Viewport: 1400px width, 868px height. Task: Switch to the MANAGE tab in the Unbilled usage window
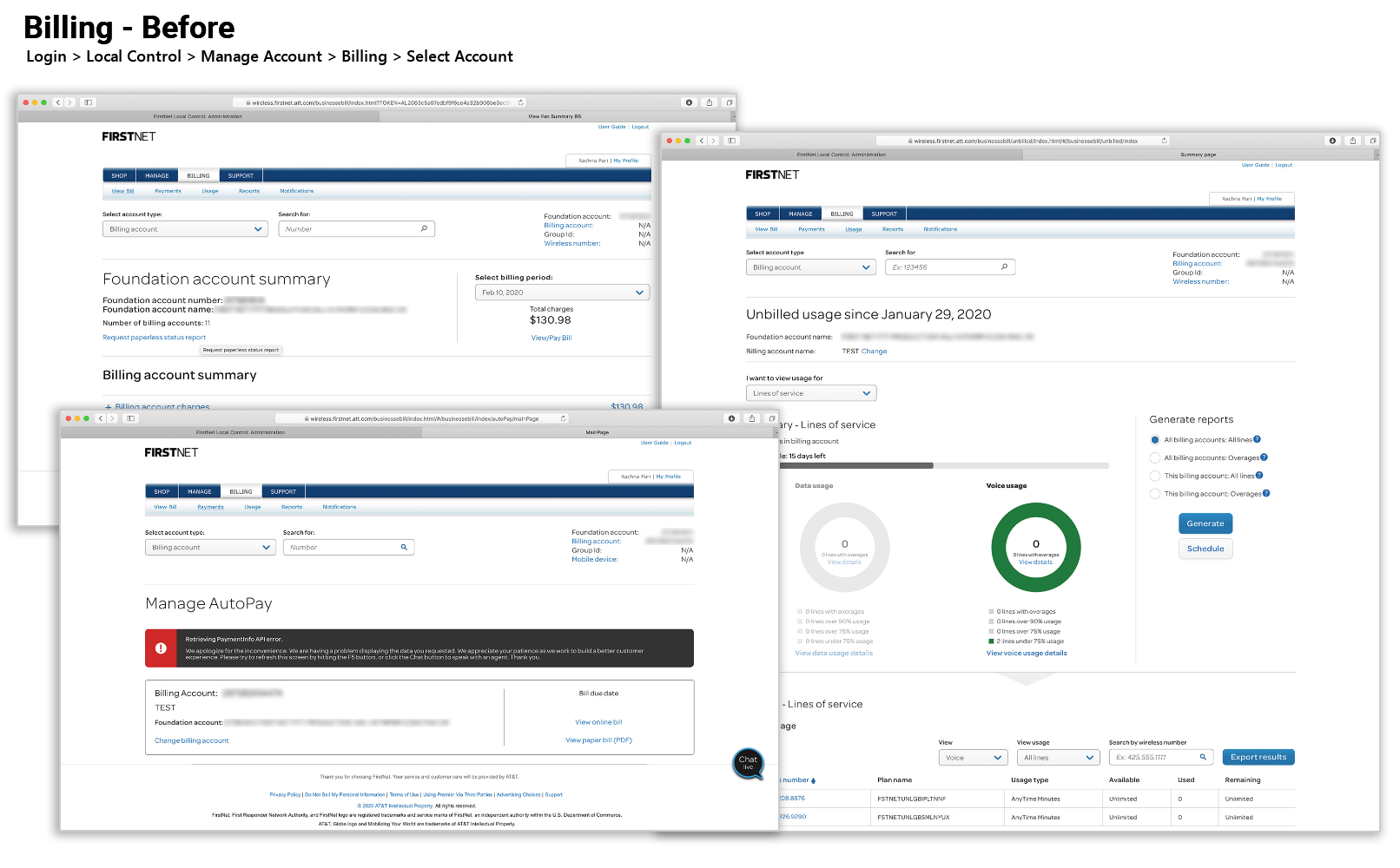click(x=800, y=214)
